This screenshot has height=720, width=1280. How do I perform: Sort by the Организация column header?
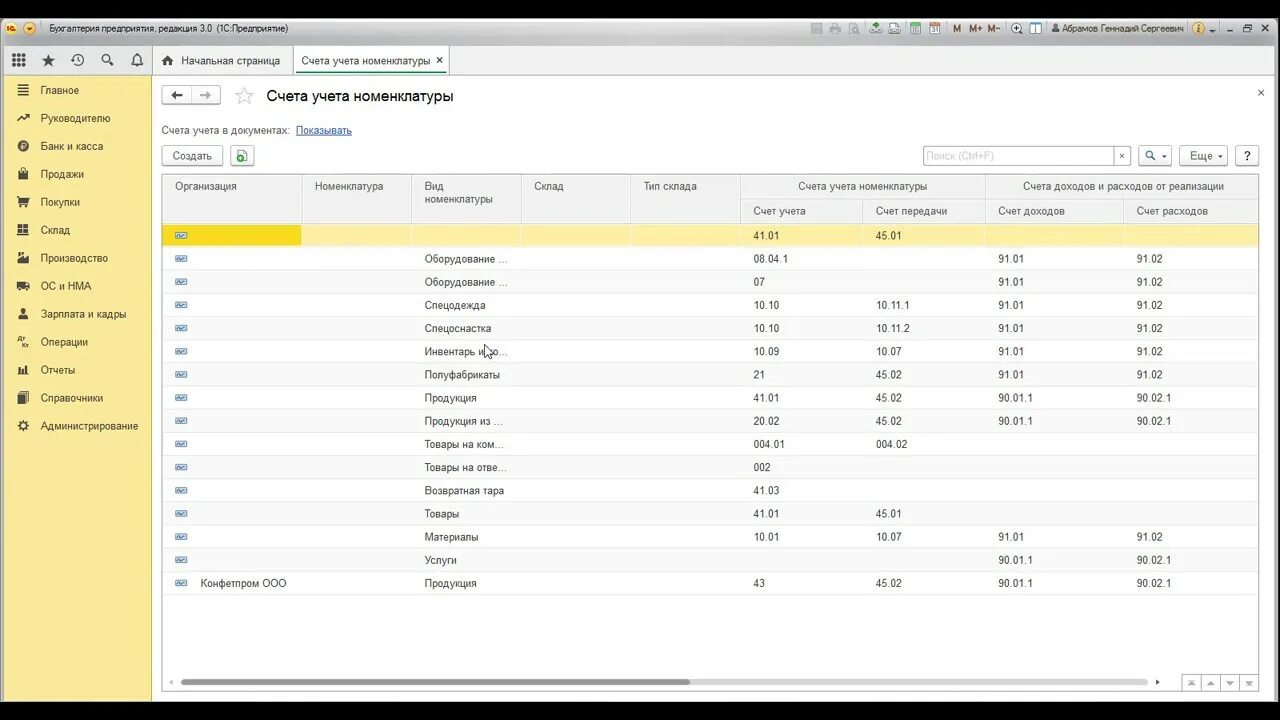[x=232, y=198]
